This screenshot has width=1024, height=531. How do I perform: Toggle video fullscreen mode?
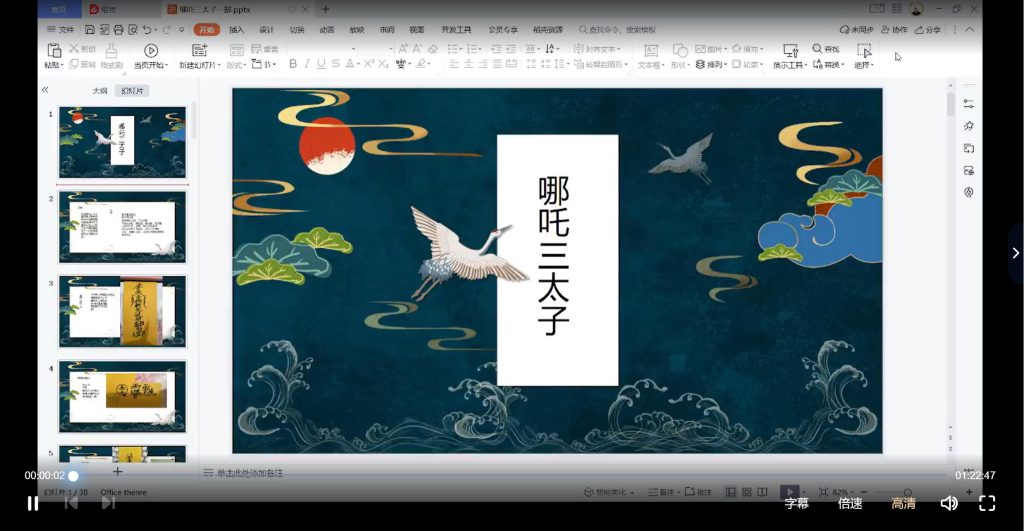click(x=987, y=503)
